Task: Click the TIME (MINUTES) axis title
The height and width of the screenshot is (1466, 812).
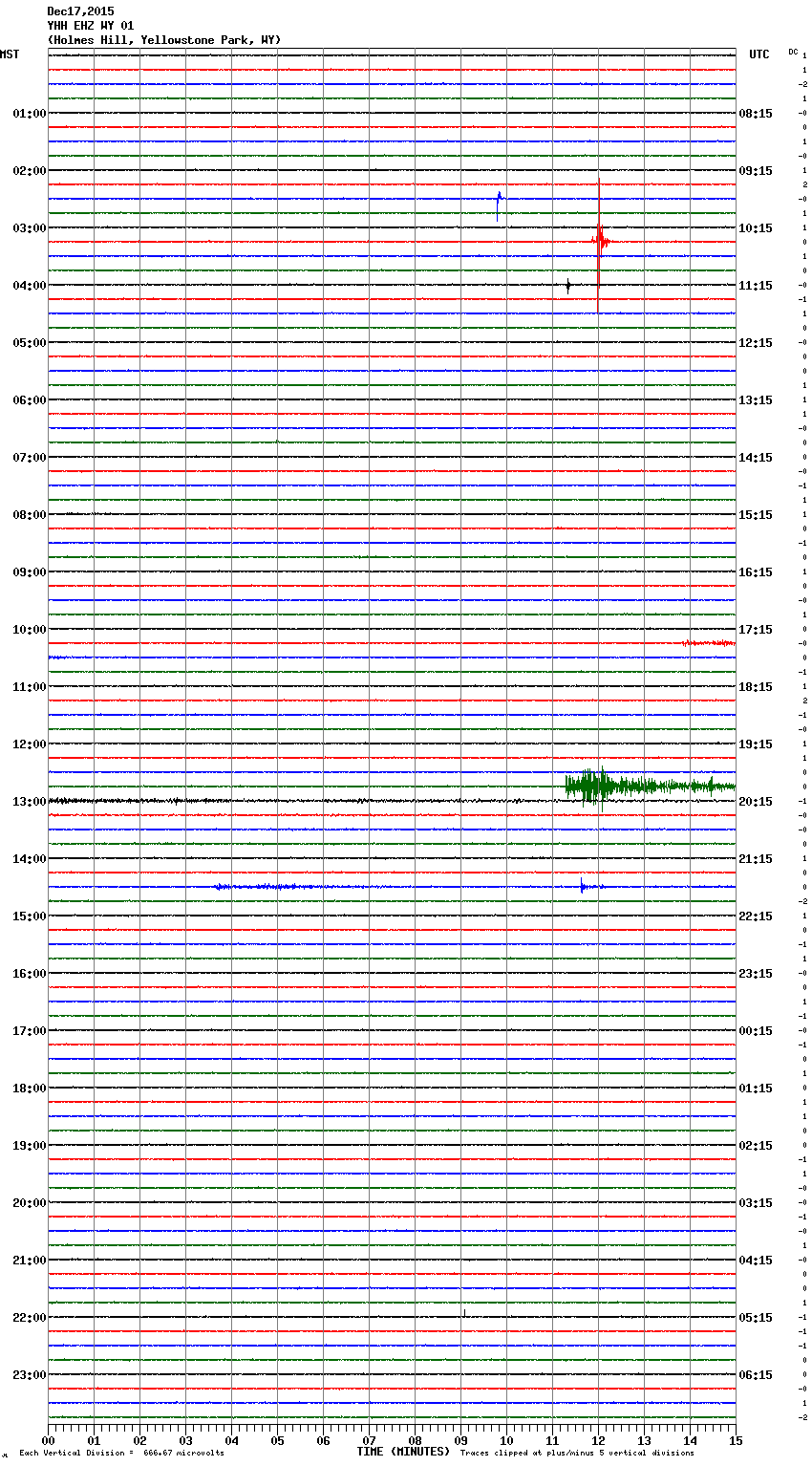Action: coord(403,1452)
